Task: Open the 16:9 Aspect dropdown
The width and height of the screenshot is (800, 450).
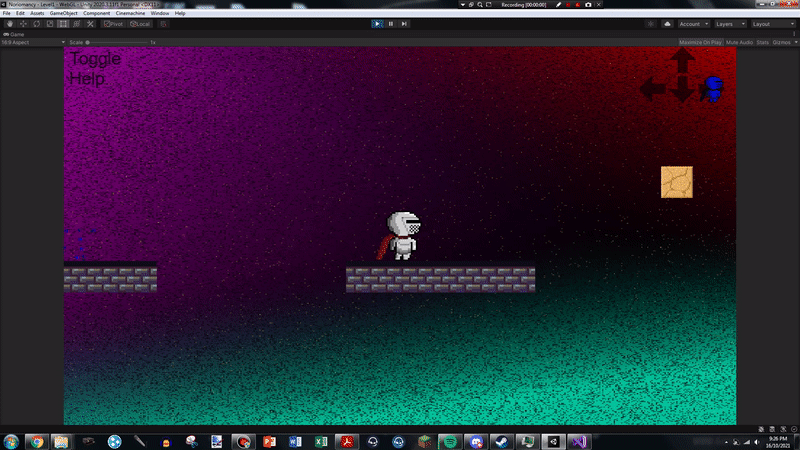Action: pyautogui.click(x=33, y=42)
